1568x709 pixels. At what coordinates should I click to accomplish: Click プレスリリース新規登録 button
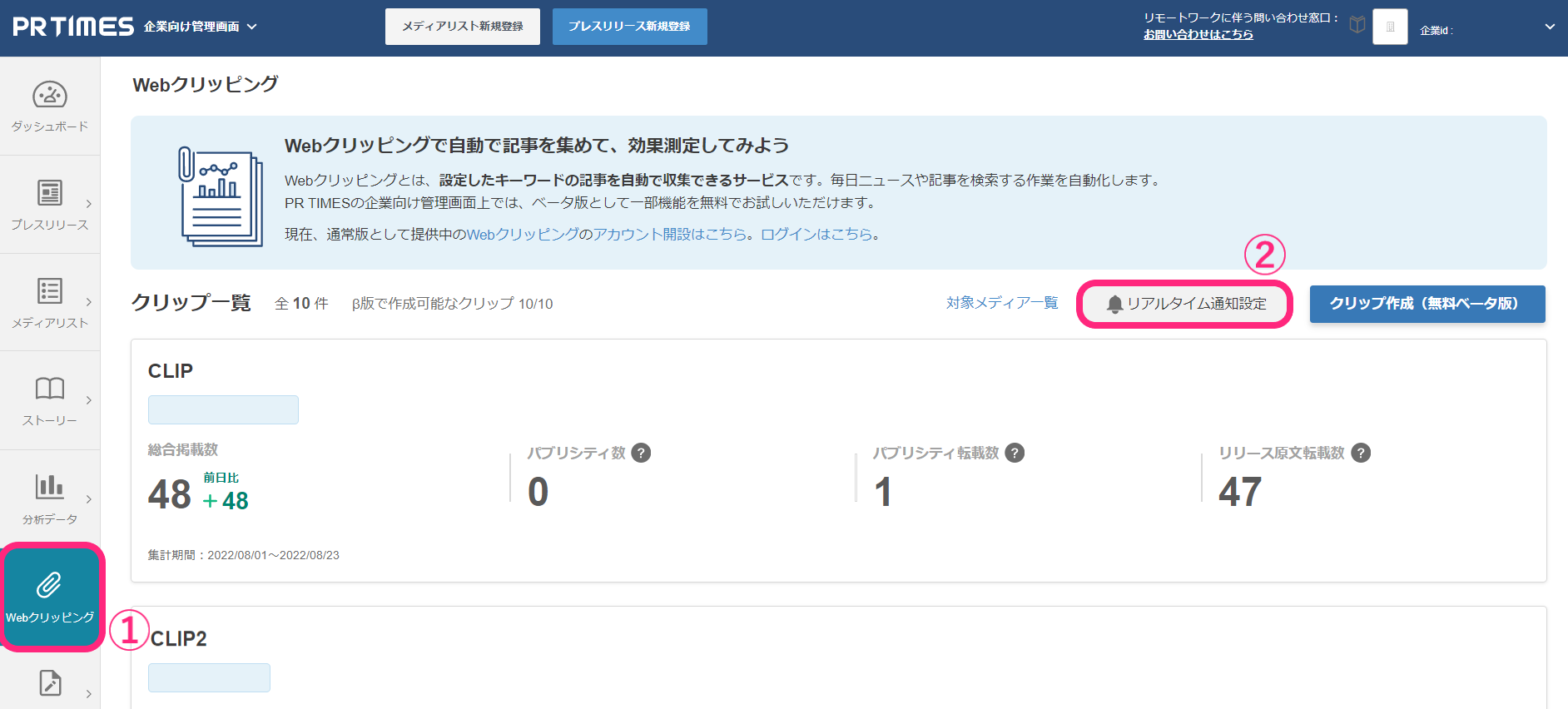pyautogui.click(x=630, y=27)
